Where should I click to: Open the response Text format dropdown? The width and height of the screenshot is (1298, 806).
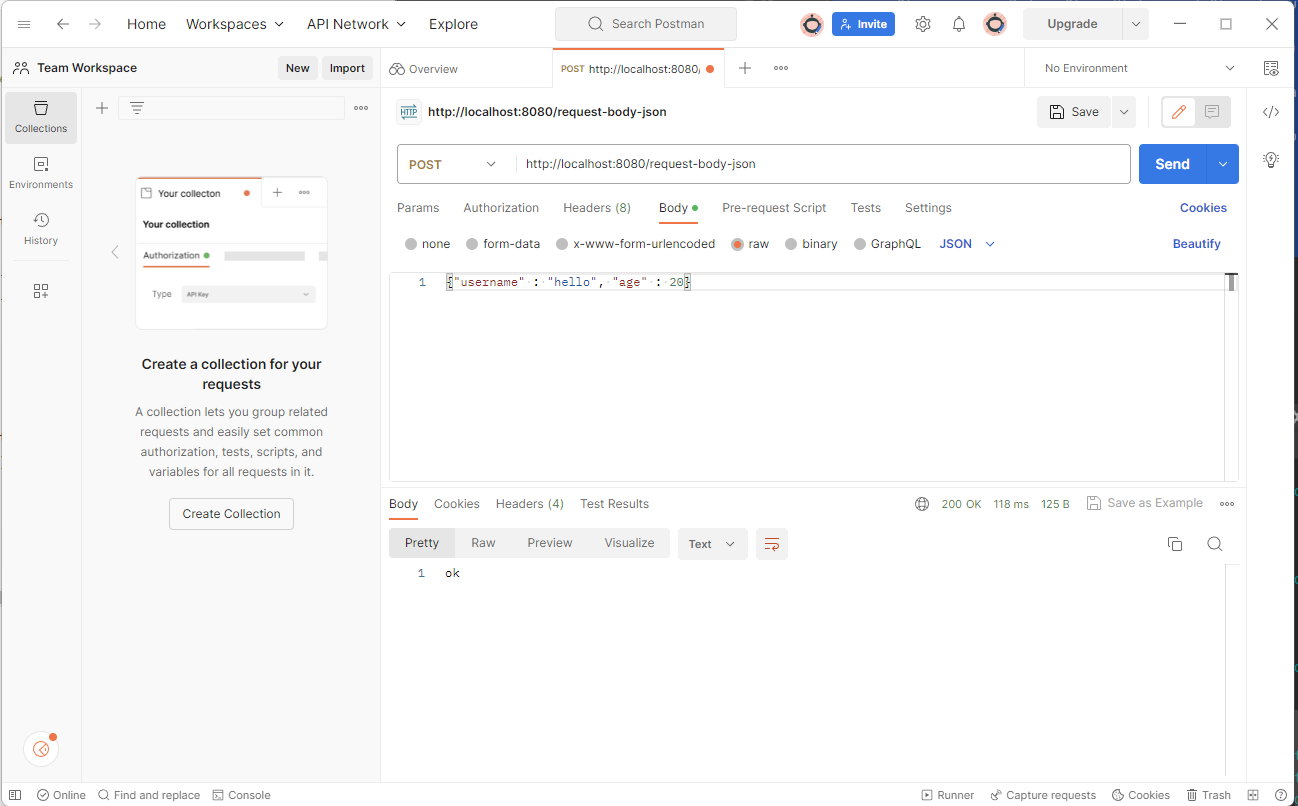click(712, 544)
